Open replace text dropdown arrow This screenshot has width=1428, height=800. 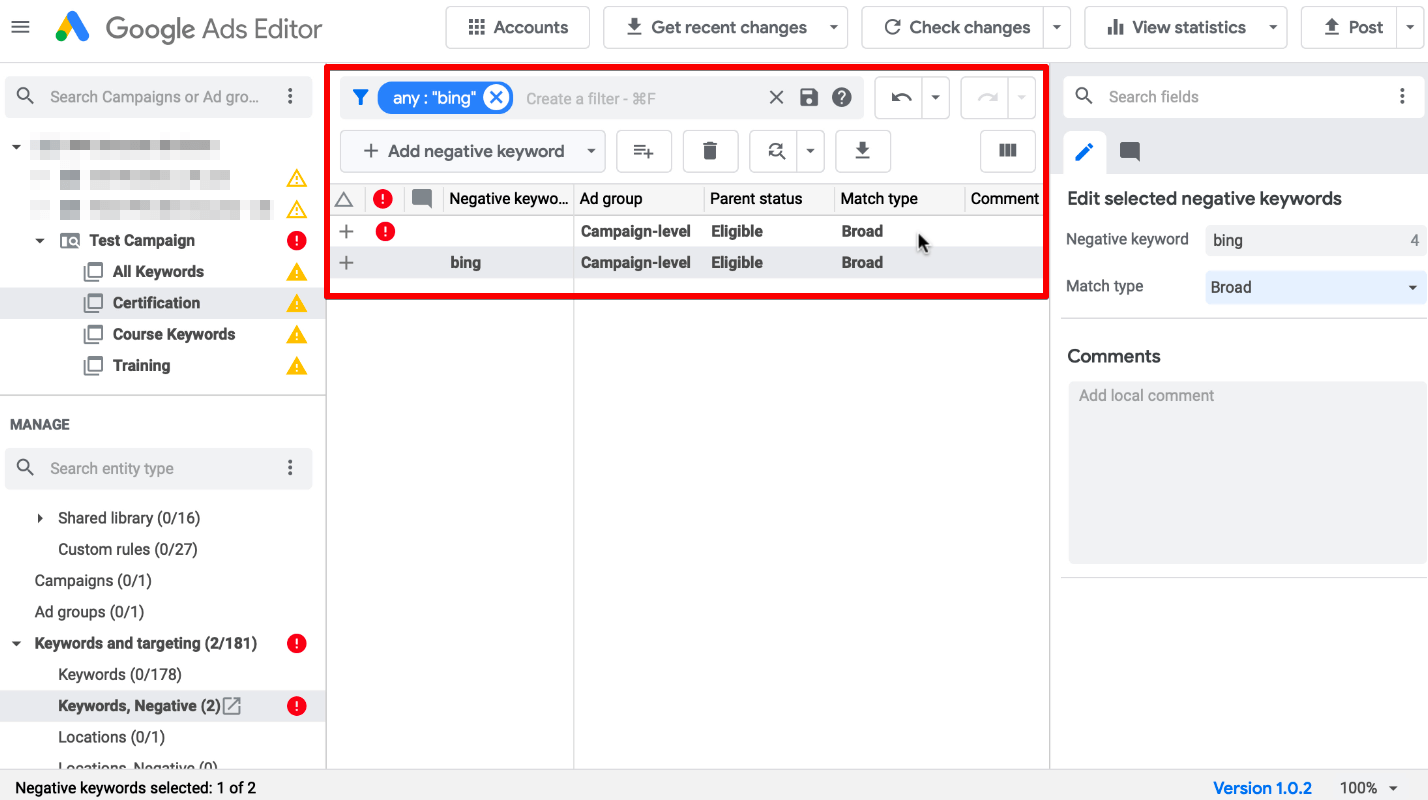click(x=810, y=151)
